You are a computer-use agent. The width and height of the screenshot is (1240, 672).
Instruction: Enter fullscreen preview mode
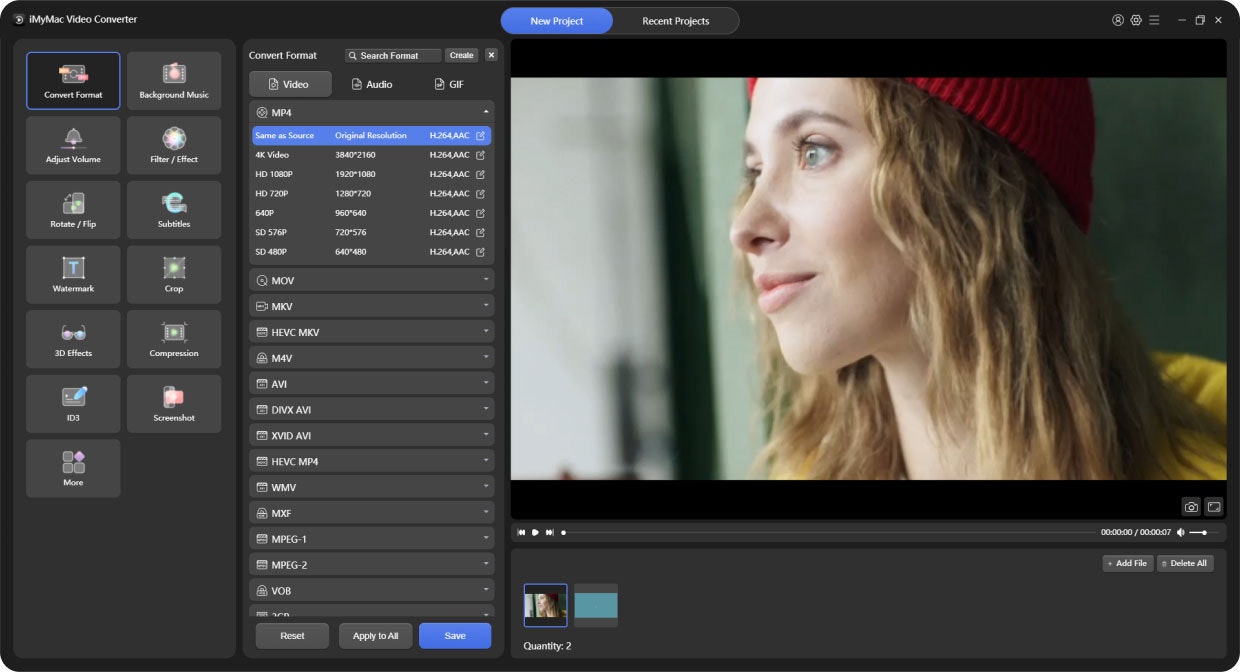click(x=1213, y=507)
